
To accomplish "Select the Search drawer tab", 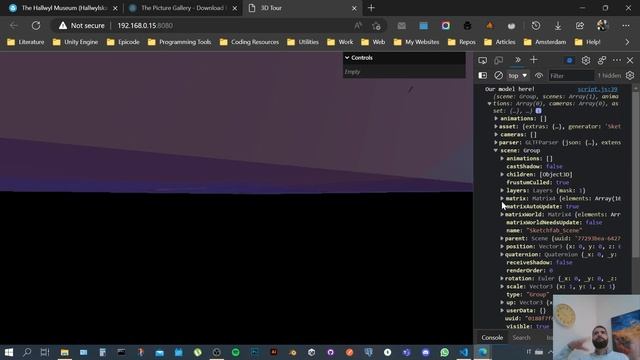I will pos(521,338).
